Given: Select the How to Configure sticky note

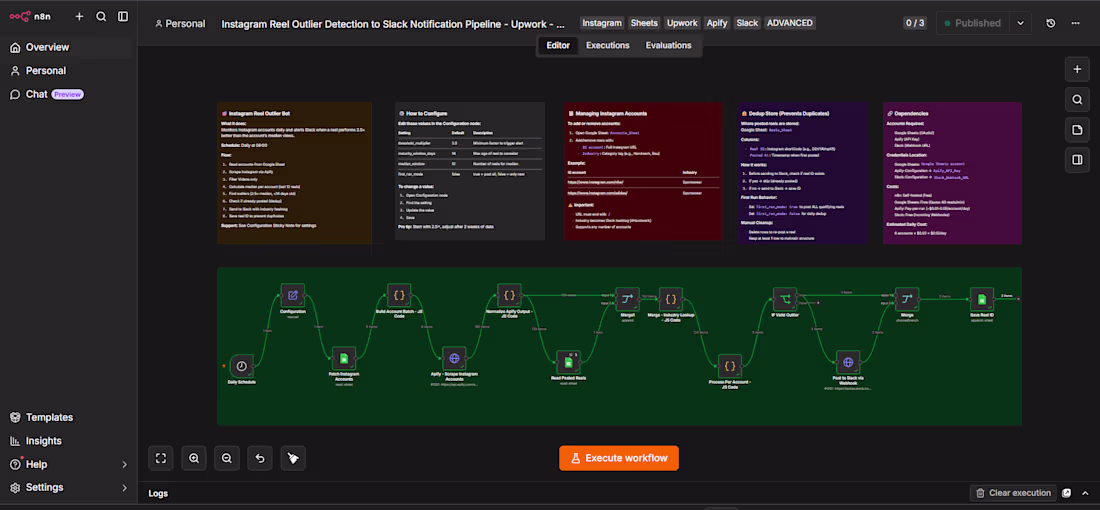Looking at the screenshot, I should pos(470,171).
